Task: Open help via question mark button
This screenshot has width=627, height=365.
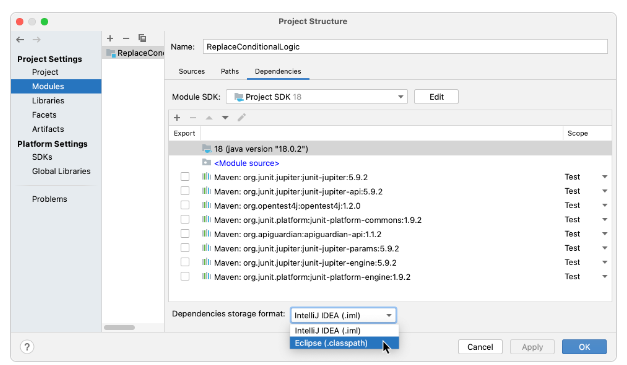Action: [x=27, y=347]
